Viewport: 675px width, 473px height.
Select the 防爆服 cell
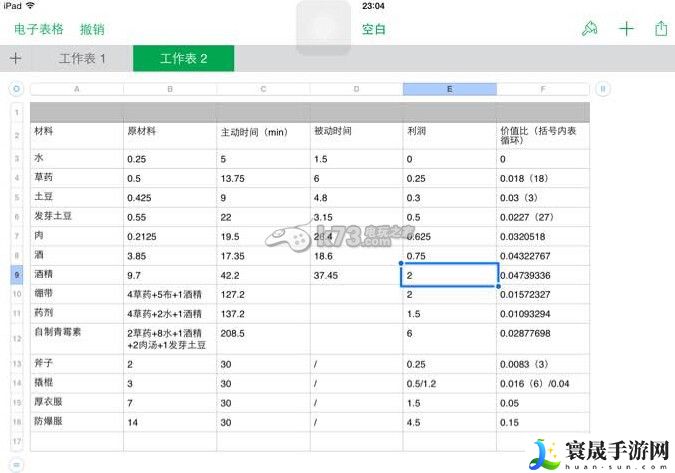77,422
